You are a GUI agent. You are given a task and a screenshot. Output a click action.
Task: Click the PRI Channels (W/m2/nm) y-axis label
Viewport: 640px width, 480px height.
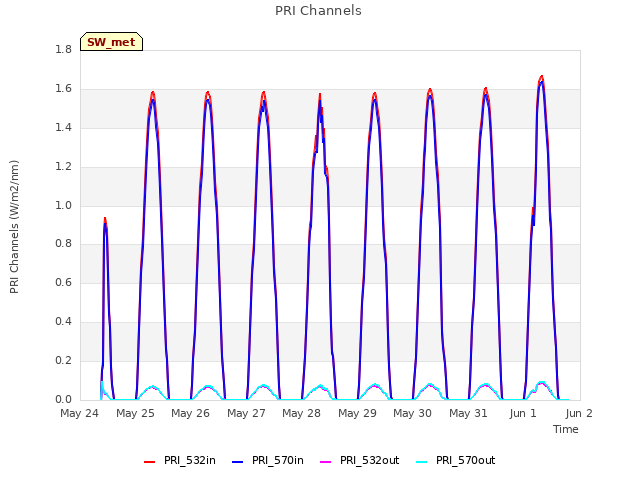pos(14,227)
